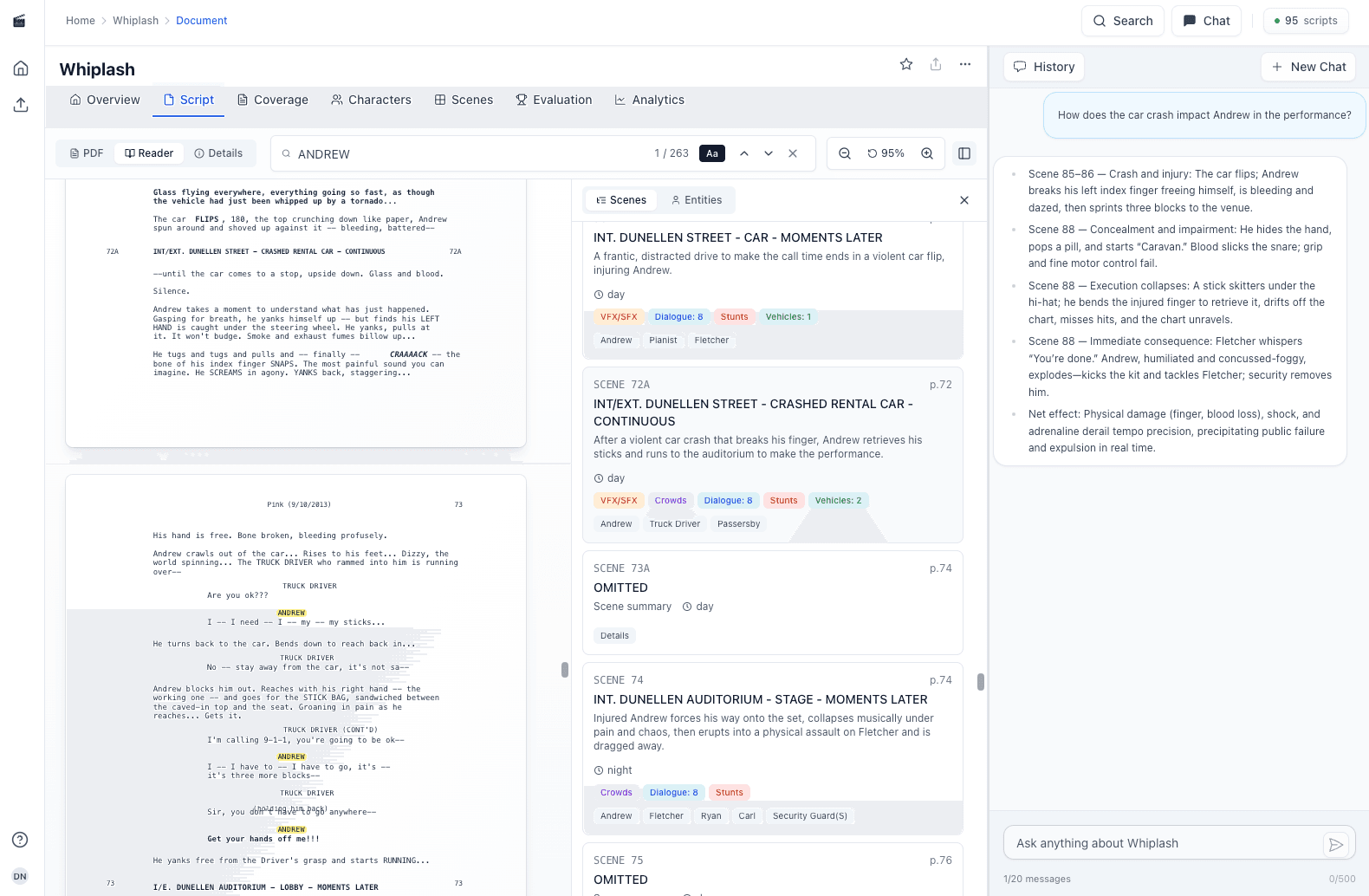This screenshot has height=896, width=1369.
Task: Send the chat message with arrow icon
Action: click(x=1336, y=844)
